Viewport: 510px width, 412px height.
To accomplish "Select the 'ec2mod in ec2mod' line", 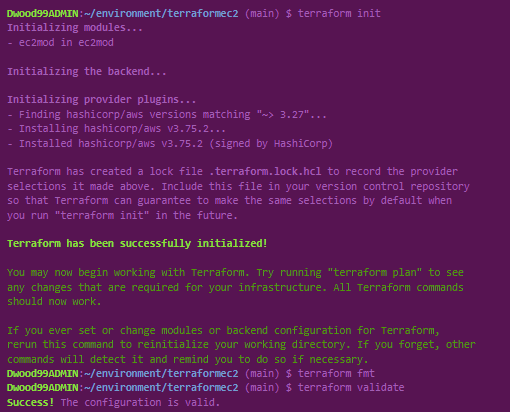I will (60, 42).
